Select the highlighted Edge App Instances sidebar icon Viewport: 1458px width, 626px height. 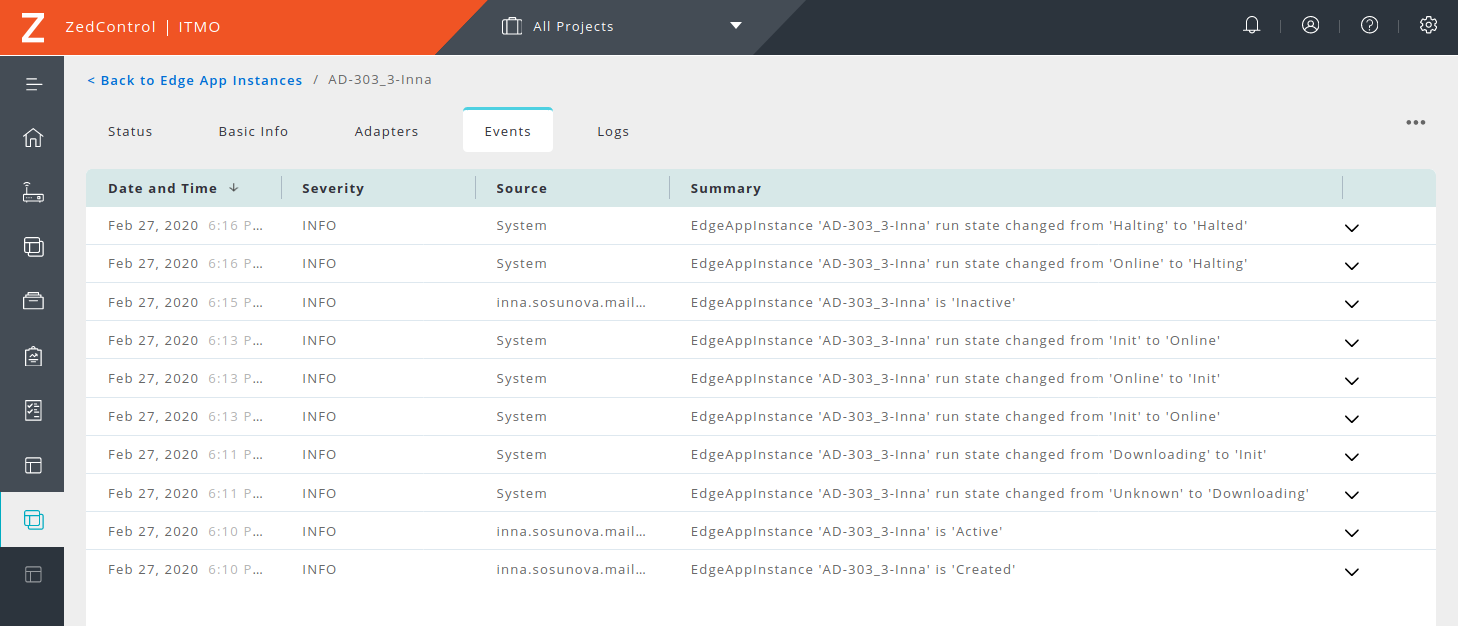(33, 519)
